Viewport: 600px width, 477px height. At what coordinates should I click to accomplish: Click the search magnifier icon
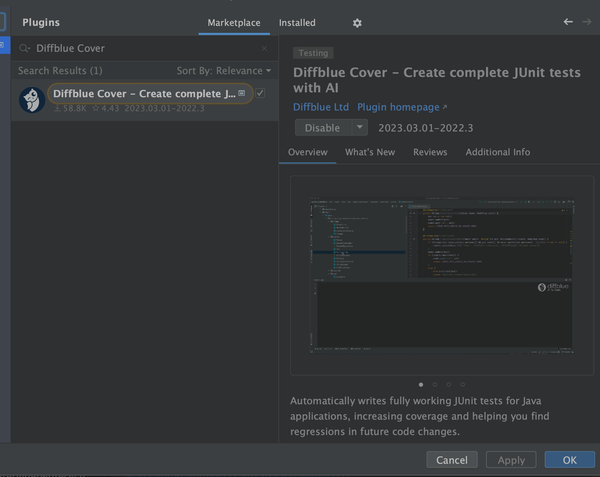tap(25, 48)
